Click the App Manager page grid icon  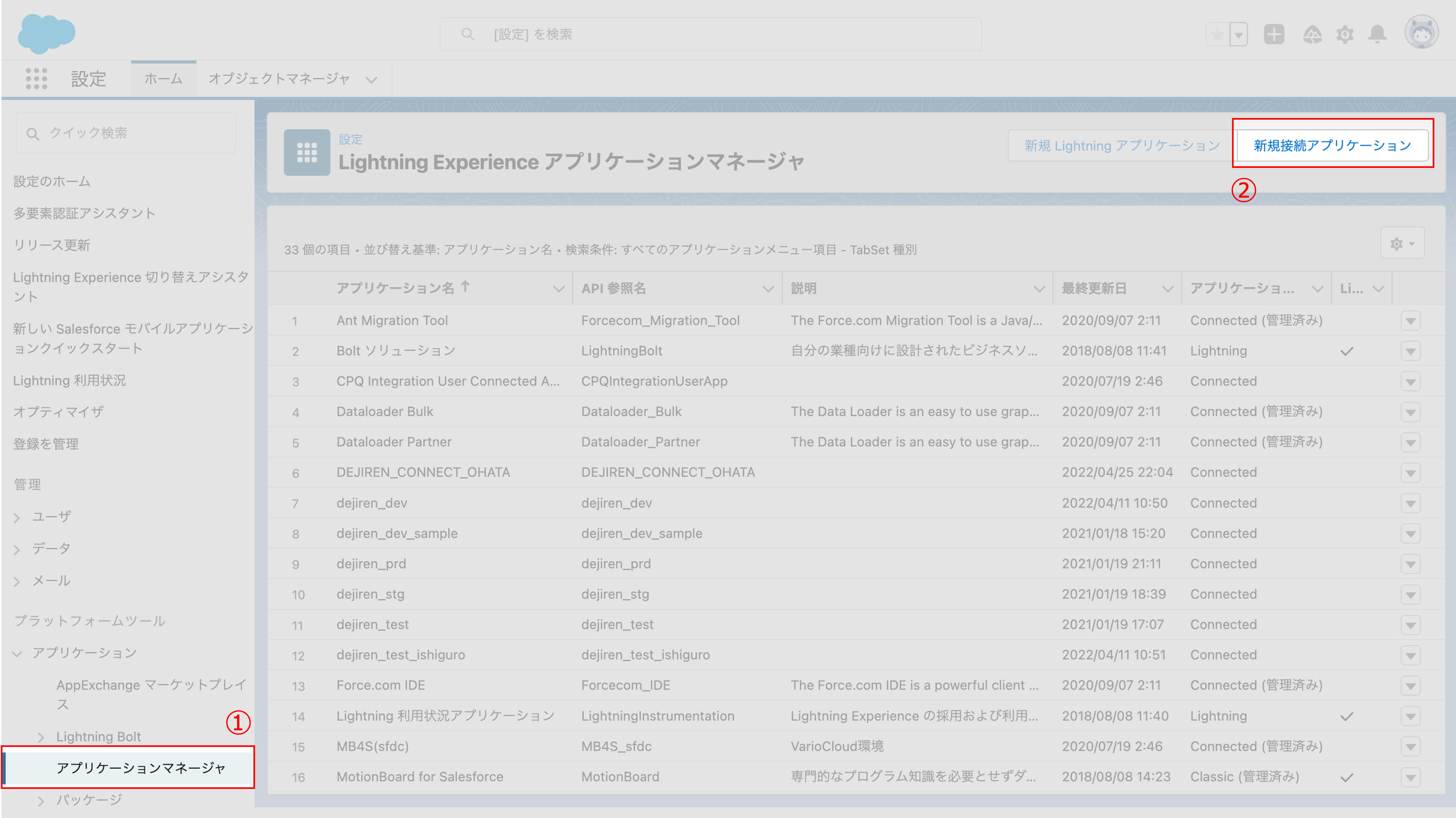(307, 152)
